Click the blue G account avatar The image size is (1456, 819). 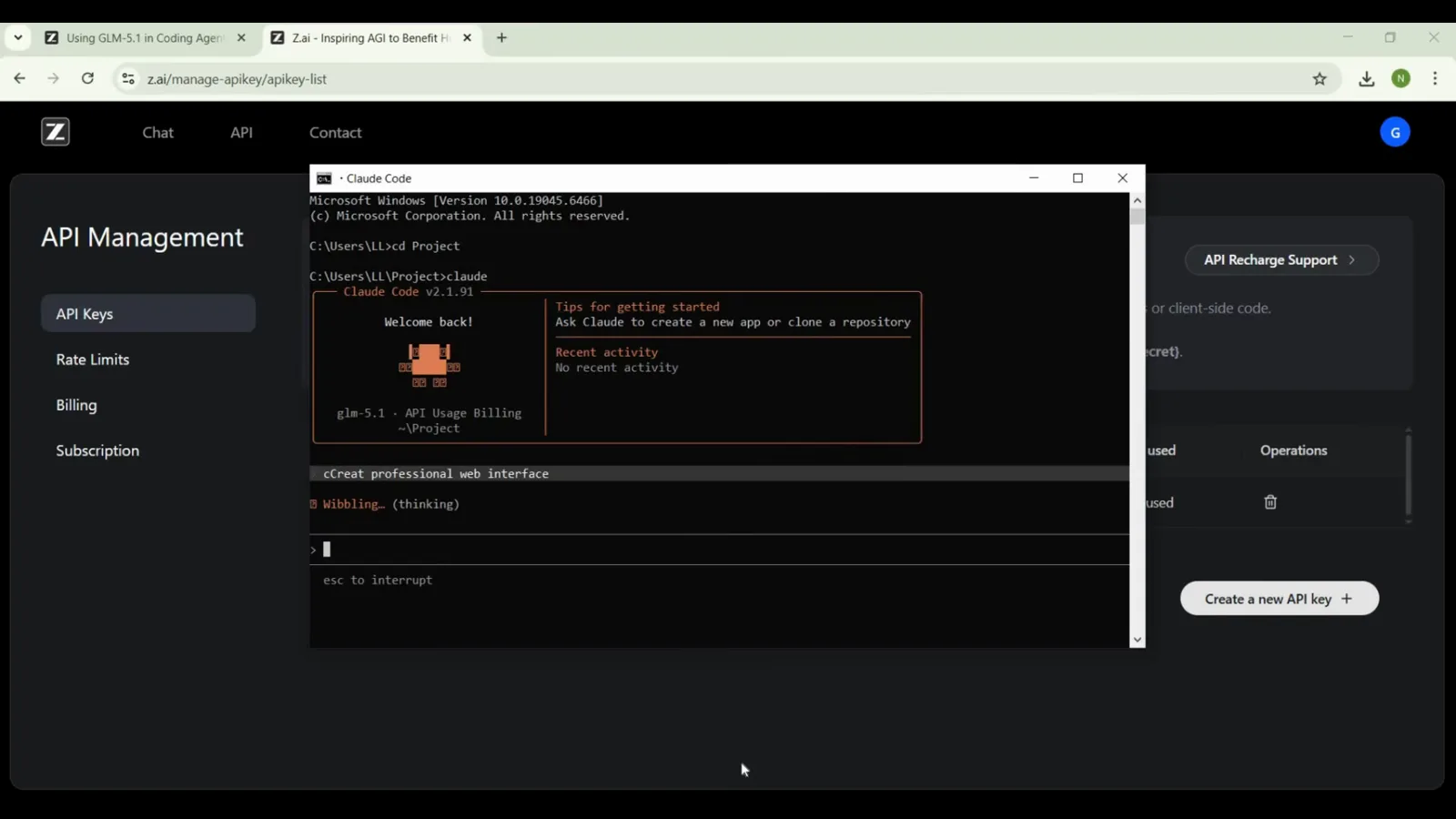[x=1395, y=132]
